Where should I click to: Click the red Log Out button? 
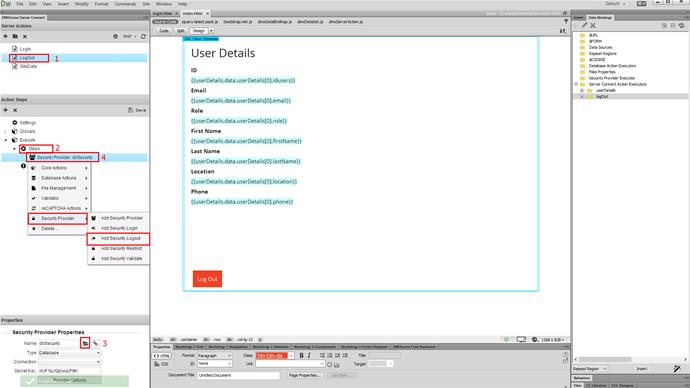coord(207,279)
